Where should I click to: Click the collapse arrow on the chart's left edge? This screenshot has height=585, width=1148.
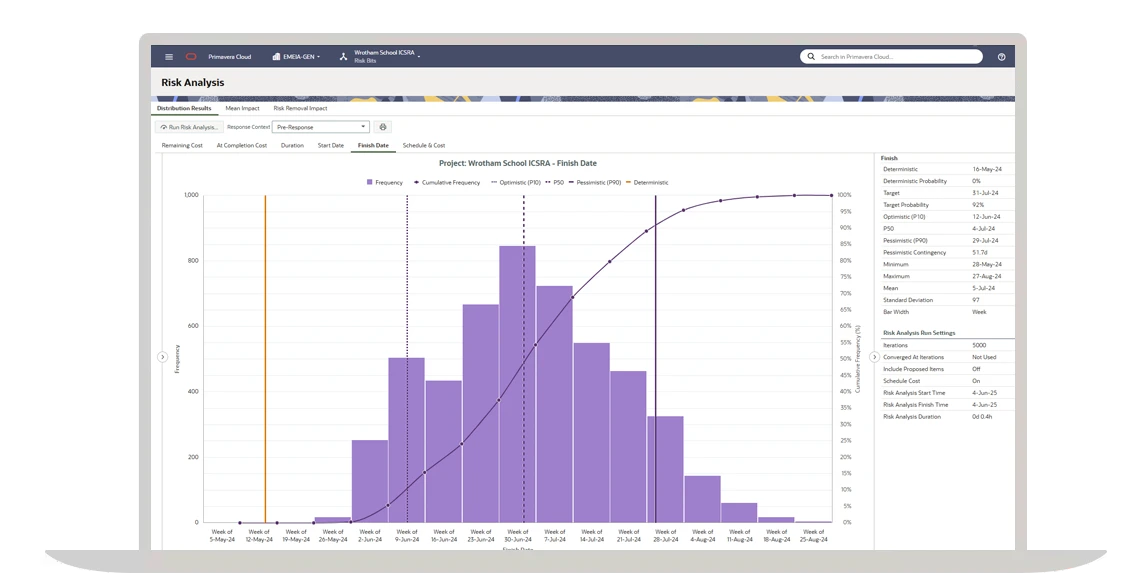coord(163,357)
